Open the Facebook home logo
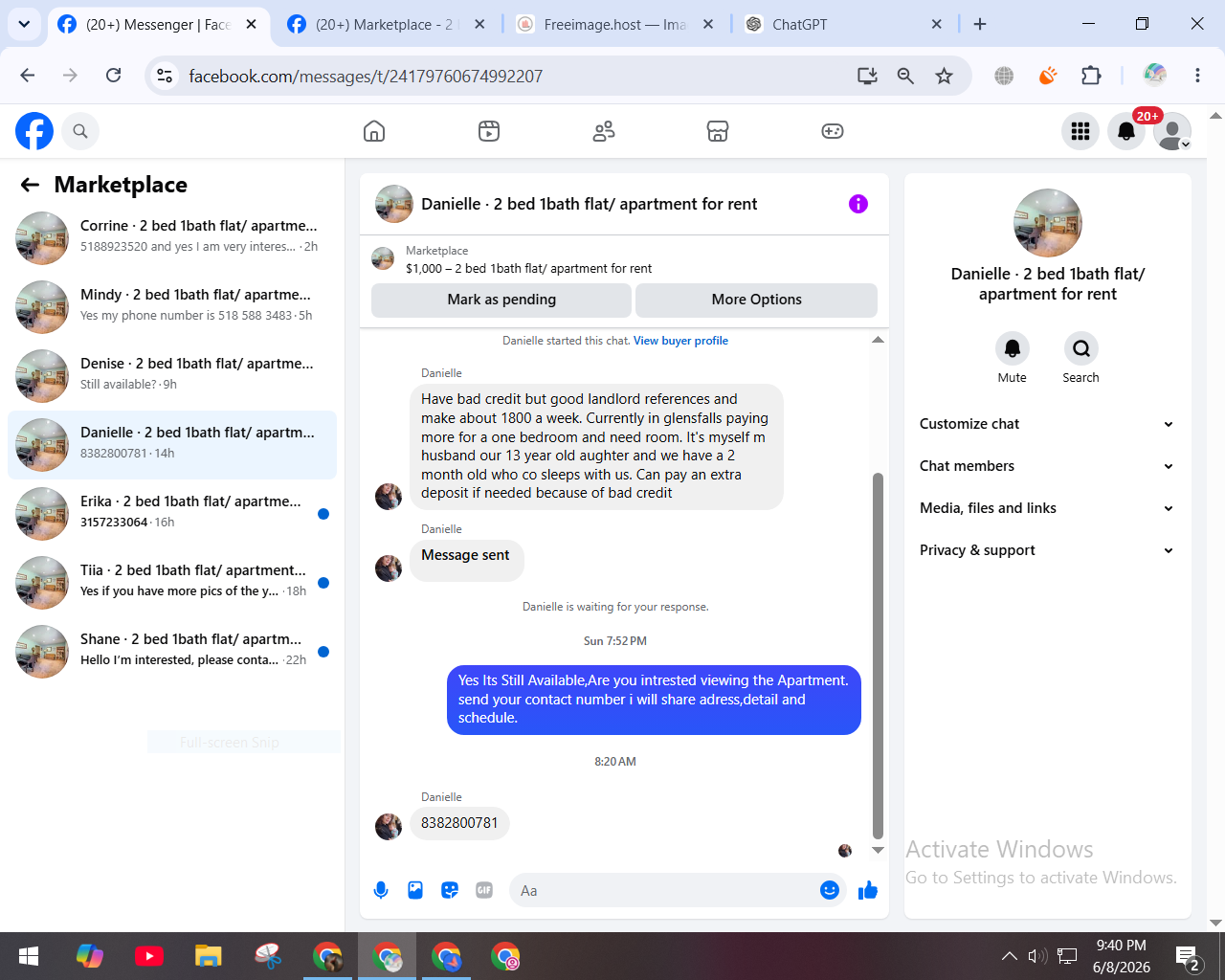Viewport: 1225px width, 980px height. click(34, 131)
